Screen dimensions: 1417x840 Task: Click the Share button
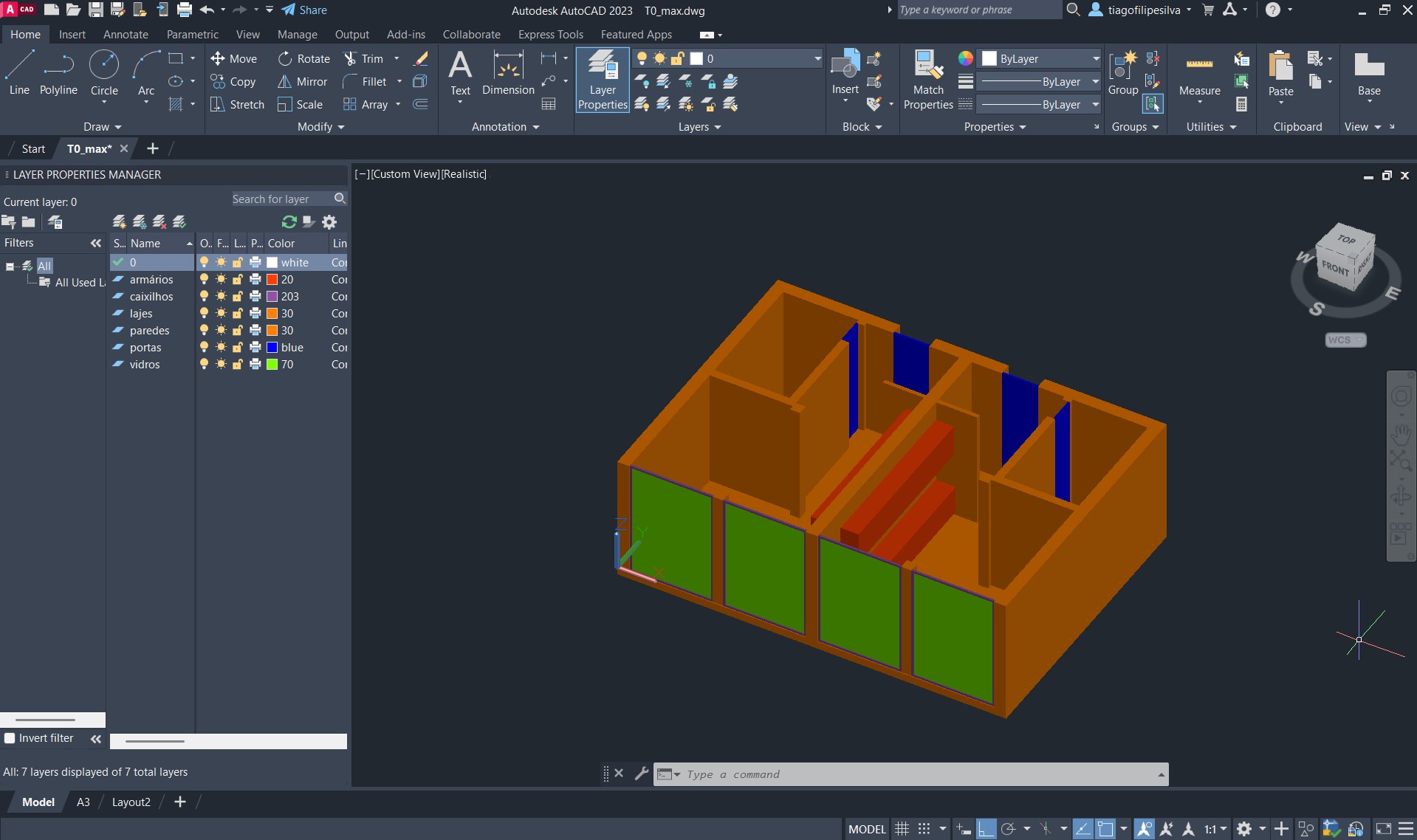pos(304,10)
